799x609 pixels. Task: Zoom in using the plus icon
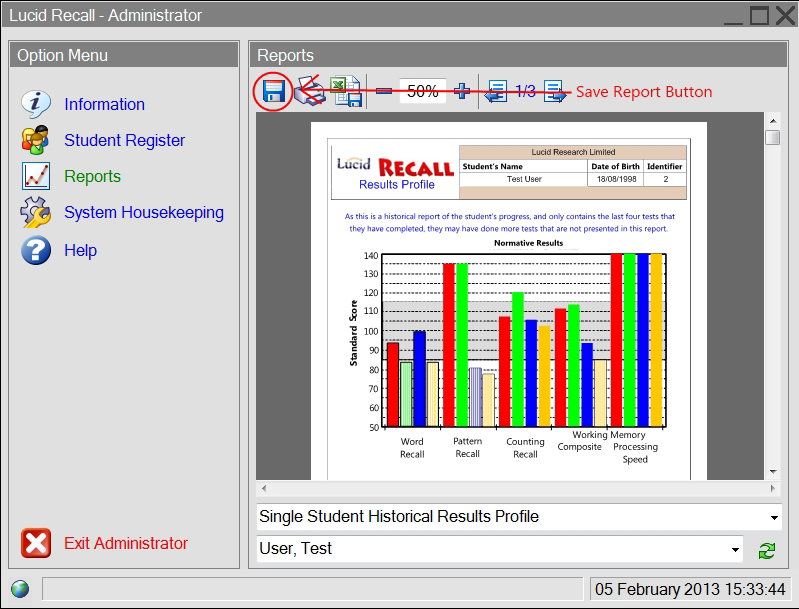462,91
